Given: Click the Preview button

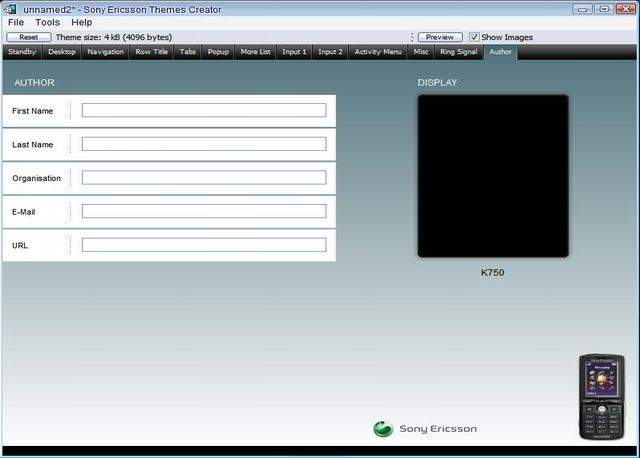Looking at the screenshot, I should click(x=440, y=37).
